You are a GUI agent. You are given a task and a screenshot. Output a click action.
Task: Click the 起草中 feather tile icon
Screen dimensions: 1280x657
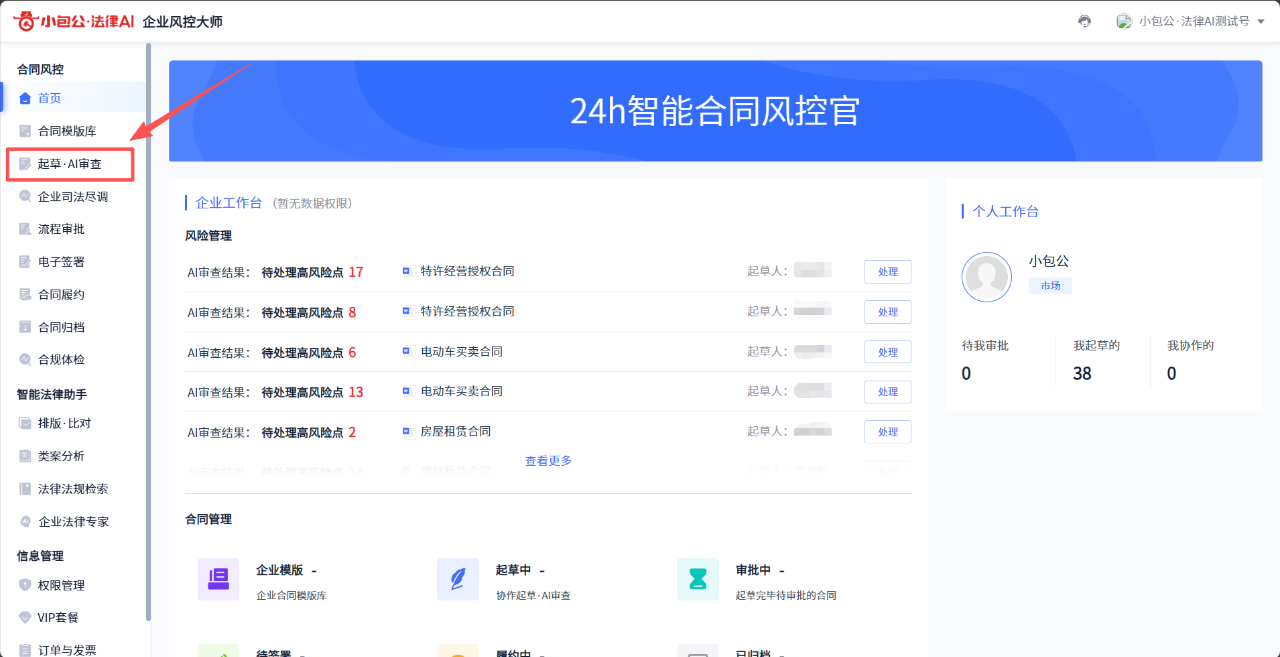pos(458,579)
